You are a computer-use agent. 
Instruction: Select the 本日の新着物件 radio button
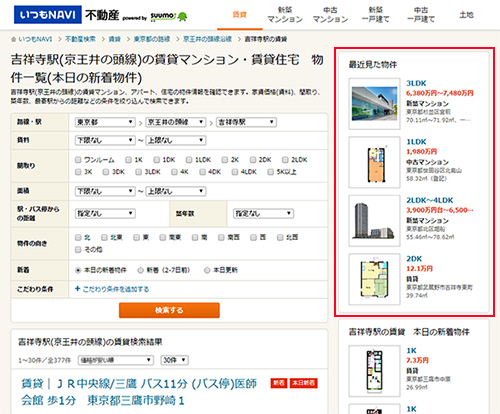(x=78, y=270)
